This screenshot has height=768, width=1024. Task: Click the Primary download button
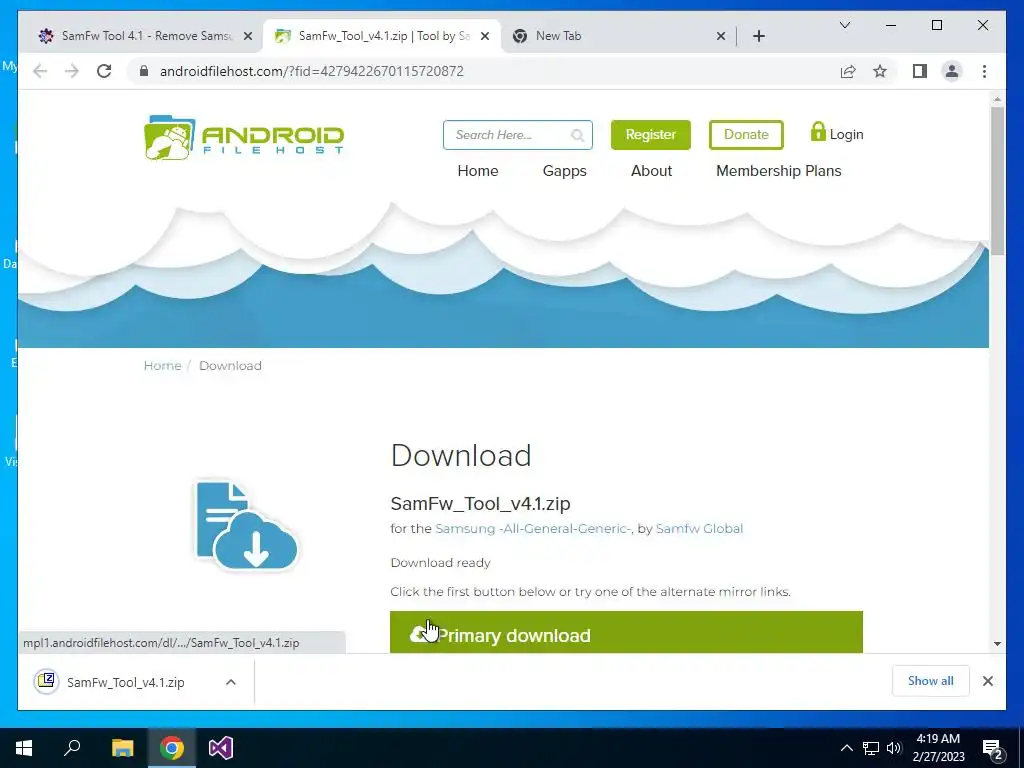coord(626,632)
